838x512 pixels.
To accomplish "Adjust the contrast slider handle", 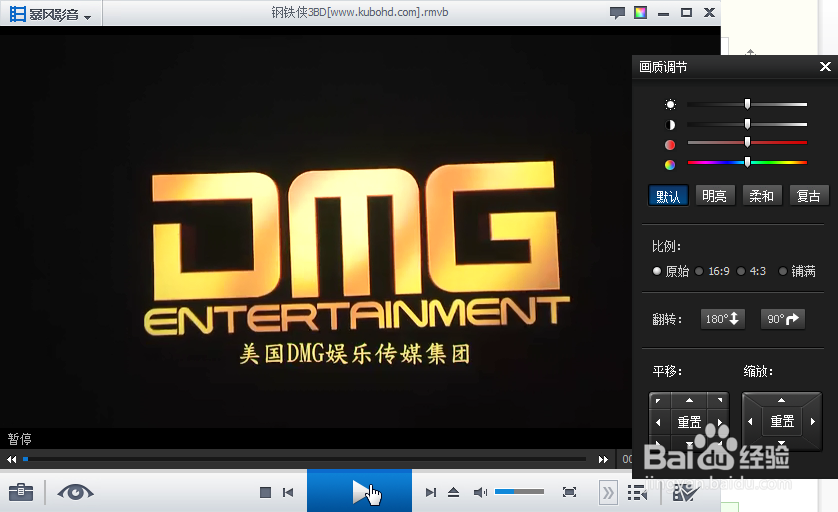I will 747,124.
